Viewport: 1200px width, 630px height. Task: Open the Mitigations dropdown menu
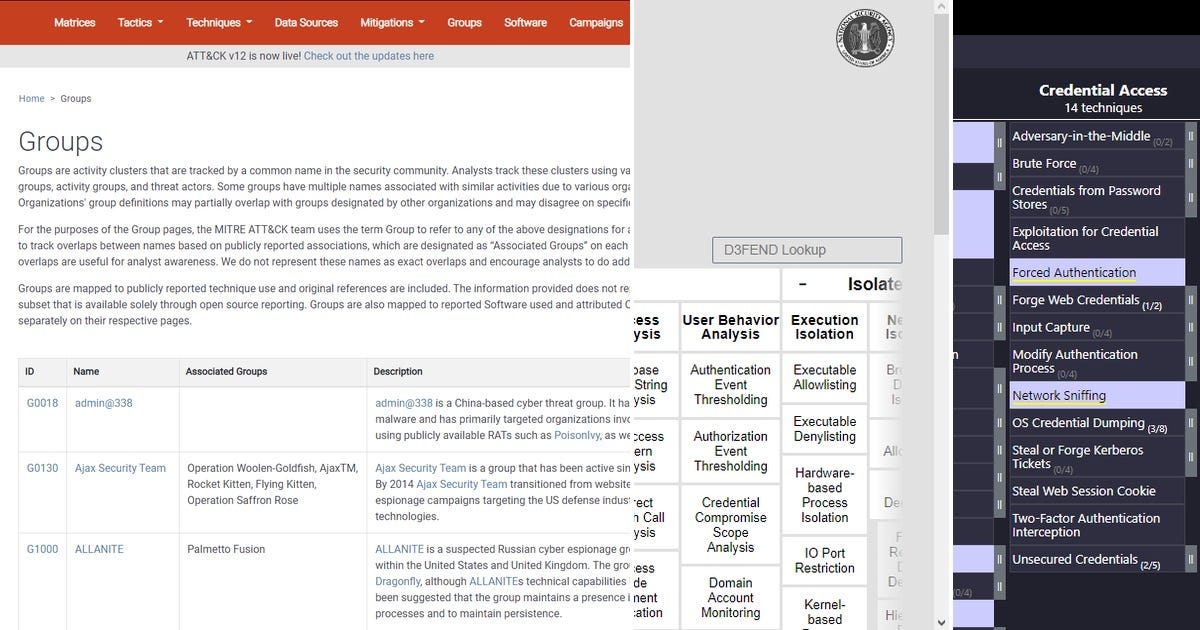point(390,22)
